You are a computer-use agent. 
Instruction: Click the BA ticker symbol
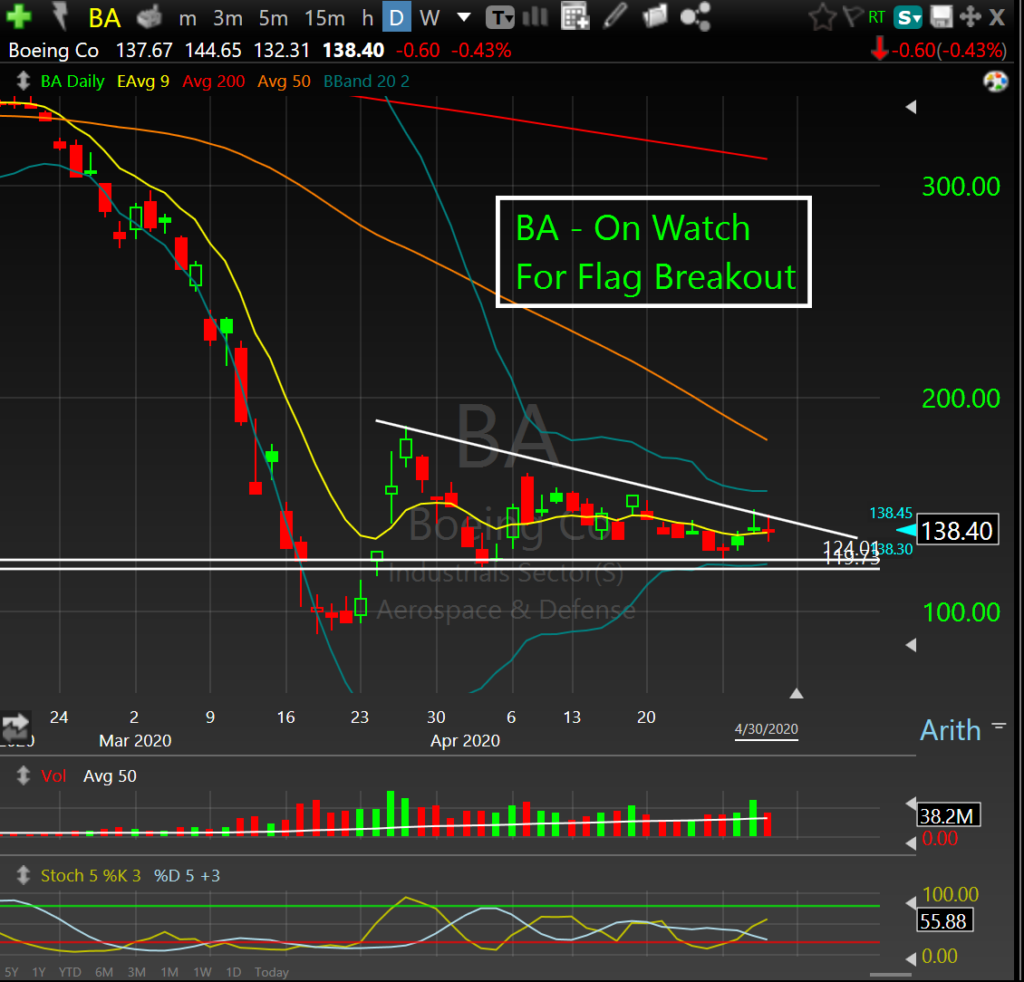(104, 18)
